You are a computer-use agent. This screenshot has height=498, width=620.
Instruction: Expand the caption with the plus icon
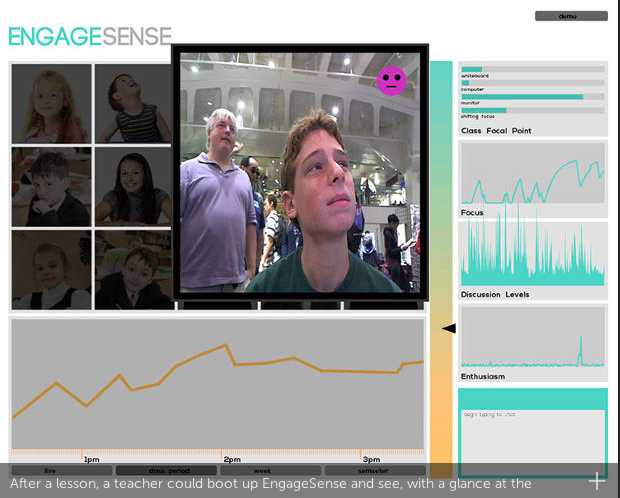point(597,481)
